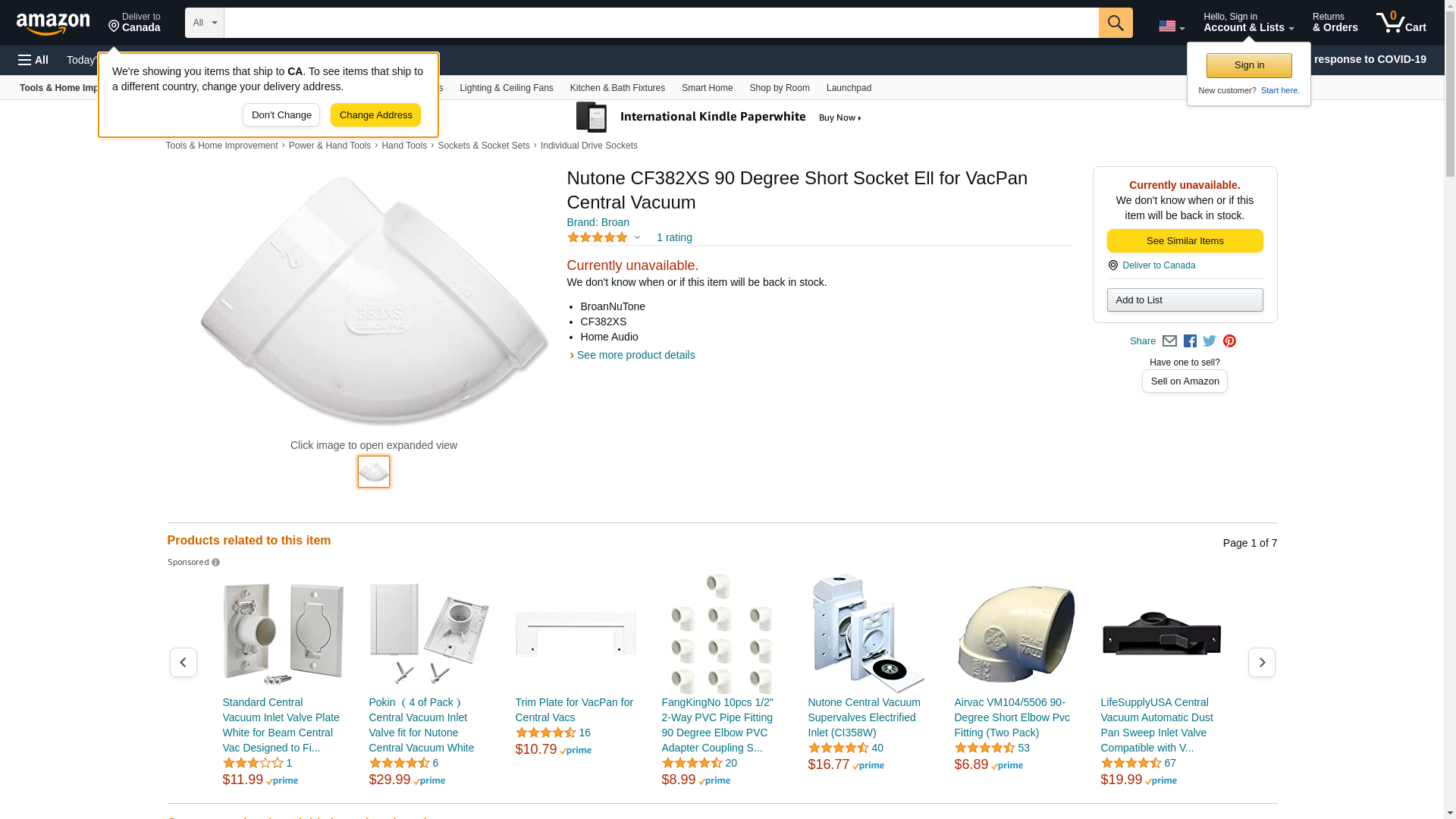This screenshot has height=819, width=1456.
Task: Share the product on Twitter
Action: [x=1210, y=341]
